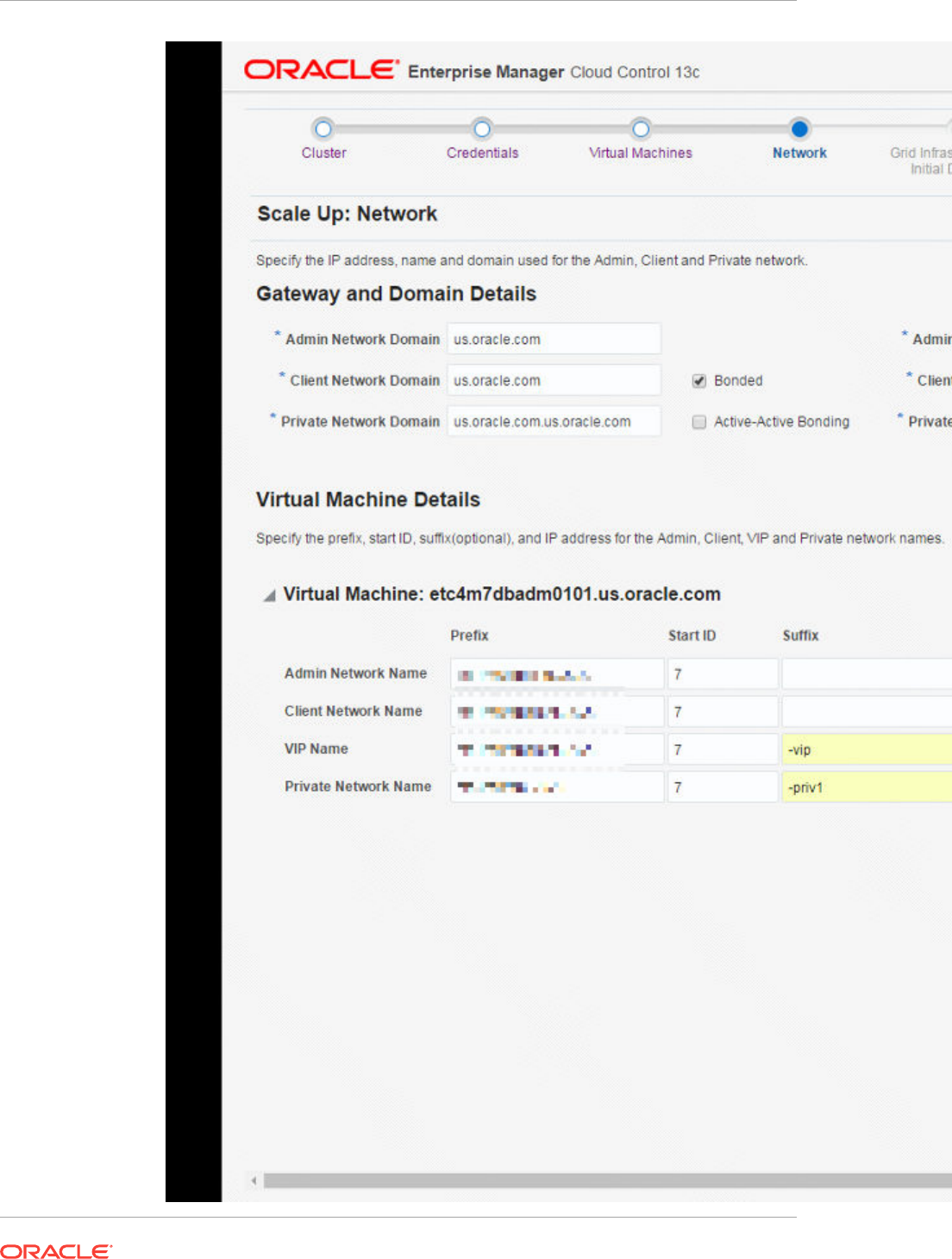Viewport: 952px width, 1259px height.
Task: Click the Gateway and Domain Details heading
Action: click(396, 294)
